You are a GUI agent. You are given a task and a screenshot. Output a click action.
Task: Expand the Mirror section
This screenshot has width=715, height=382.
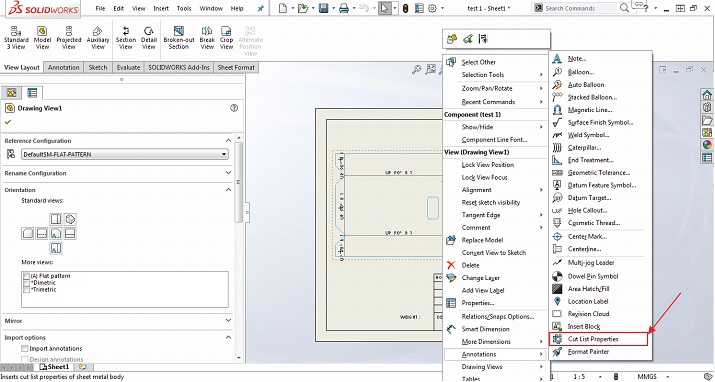pos(228,320)
